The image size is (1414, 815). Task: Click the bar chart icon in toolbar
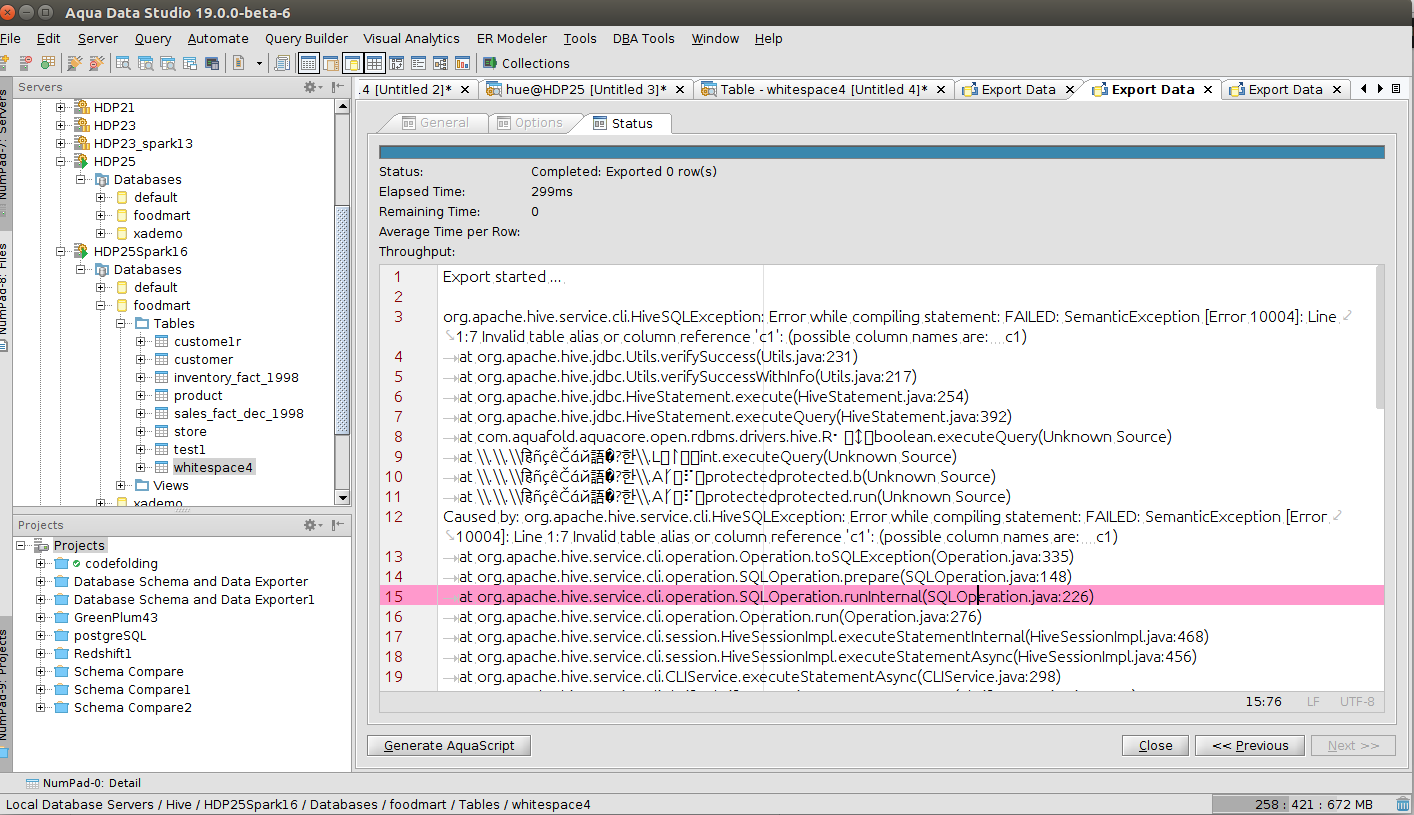[462, 63]
